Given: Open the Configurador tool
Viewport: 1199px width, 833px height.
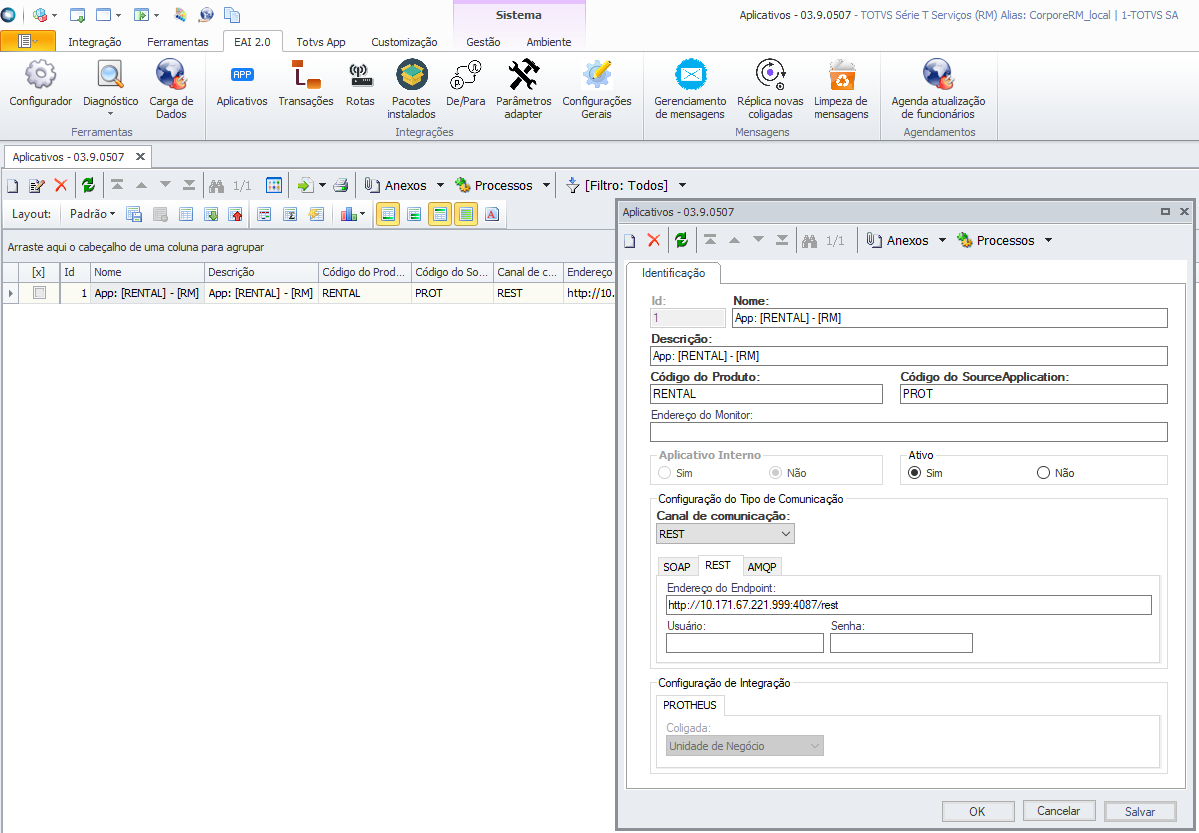Looking at the screenshot, I should 41,83.
